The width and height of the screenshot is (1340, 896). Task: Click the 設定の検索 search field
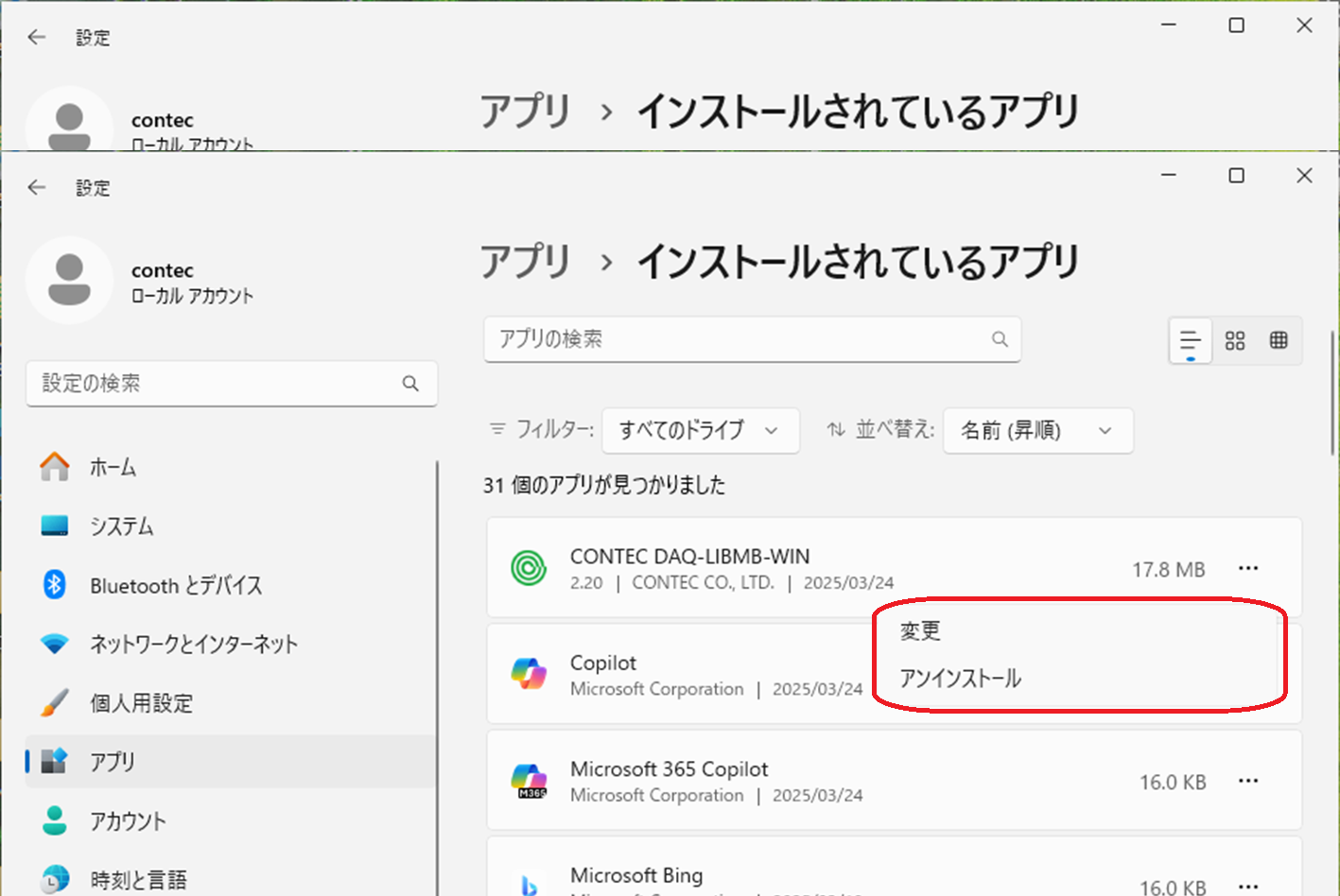232,383
